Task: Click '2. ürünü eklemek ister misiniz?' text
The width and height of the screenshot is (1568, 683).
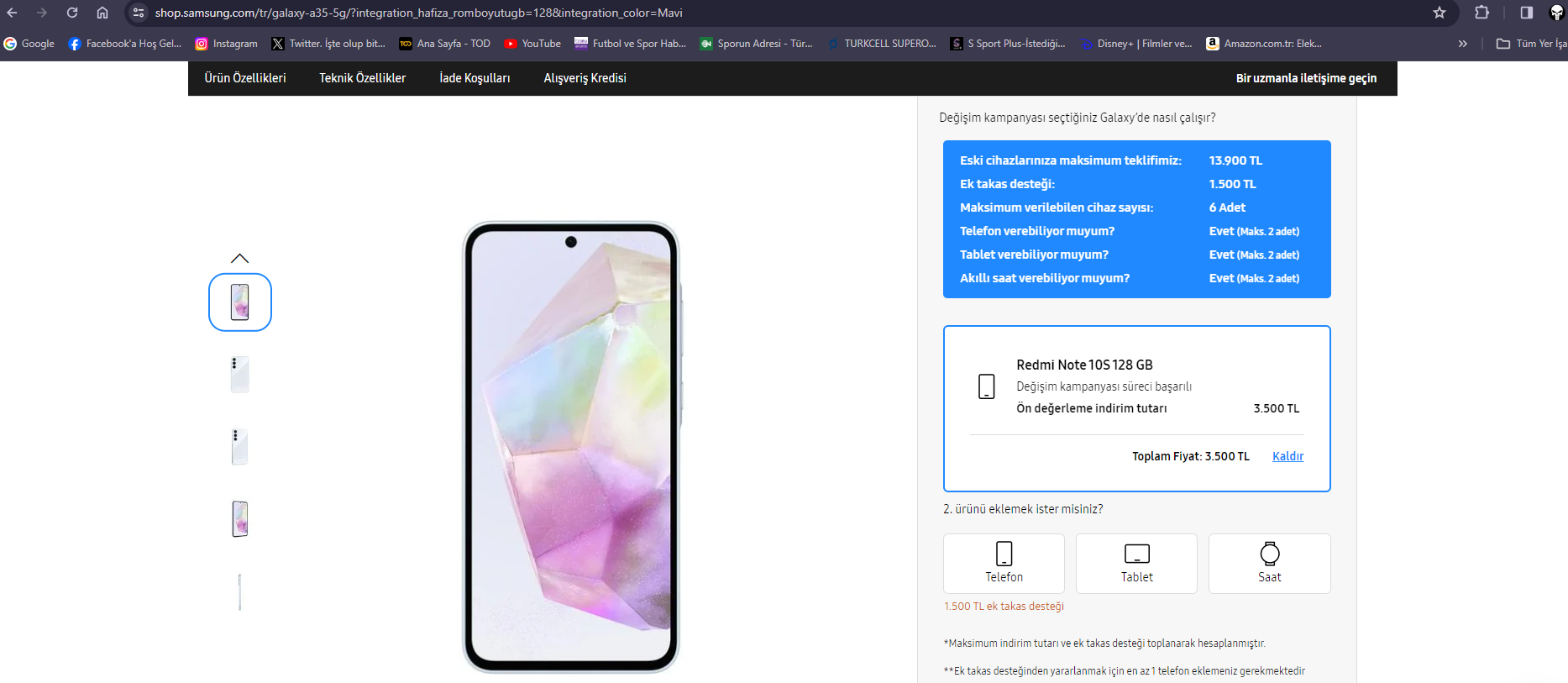Action: coord(1023,509)
